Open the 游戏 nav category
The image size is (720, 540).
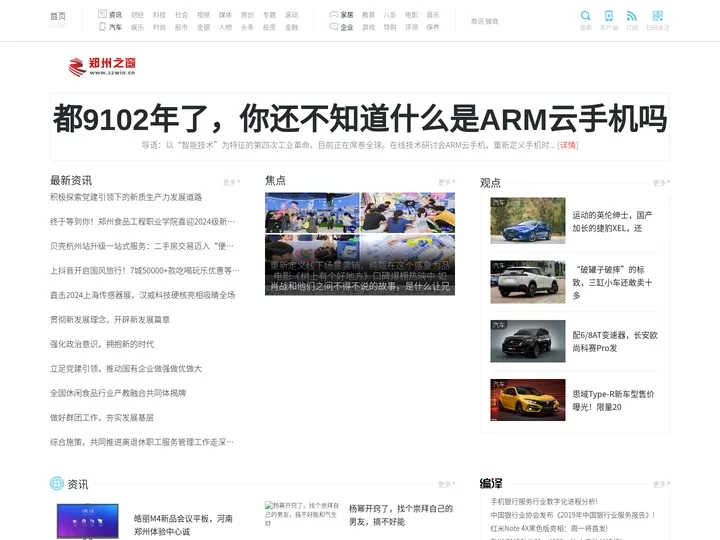368,27
